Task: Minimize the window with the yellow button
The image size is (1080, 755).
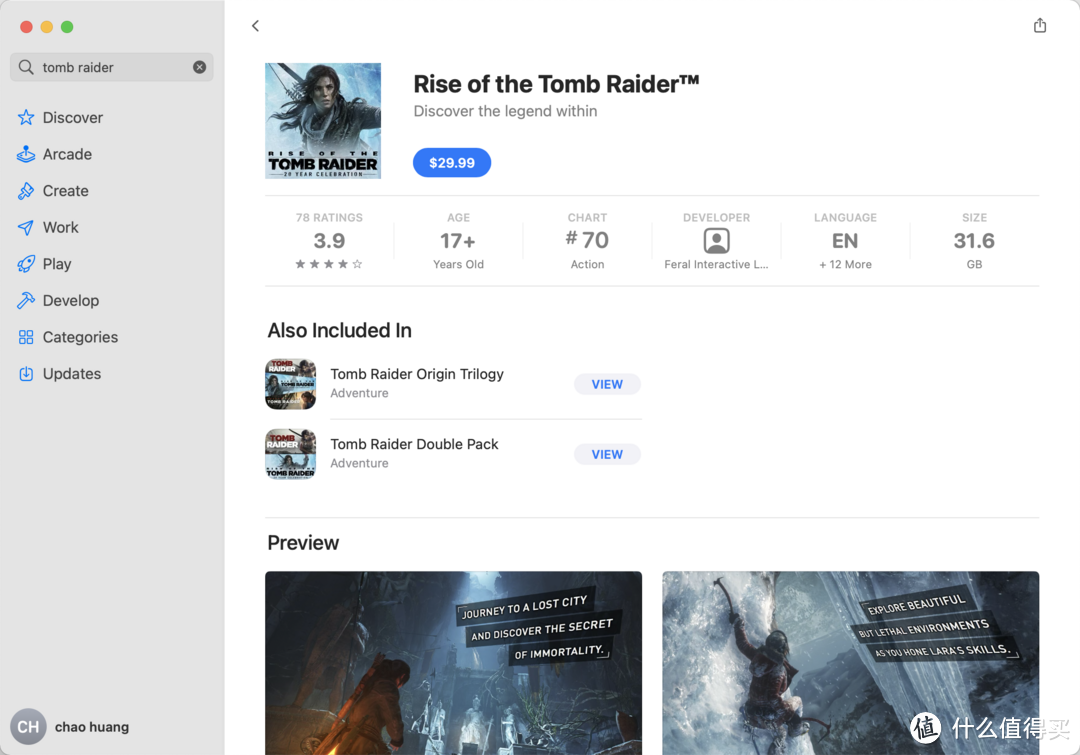Action: click(47, 27)
